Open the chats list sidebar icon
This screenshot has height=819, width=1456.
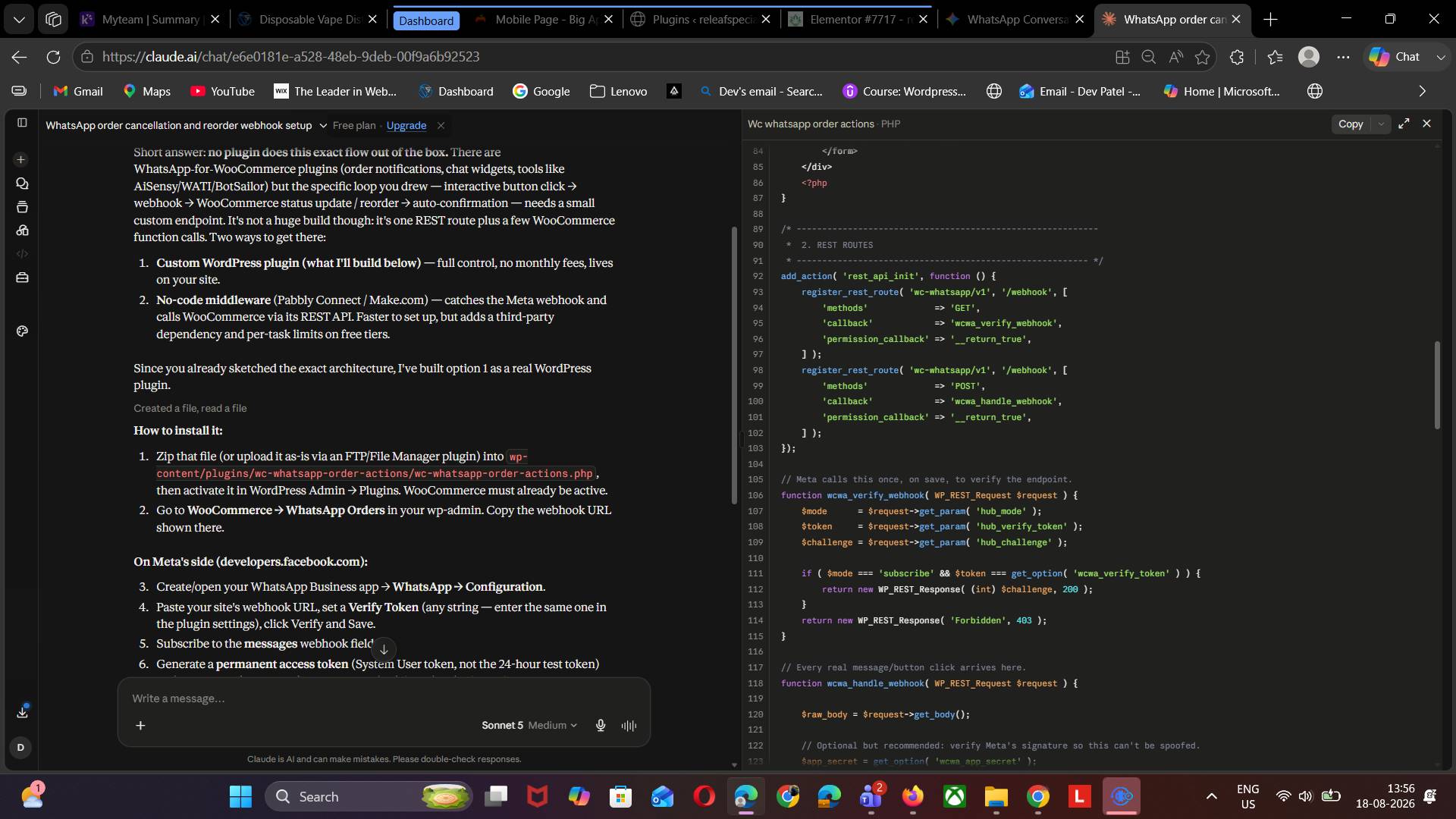(22, 184)
